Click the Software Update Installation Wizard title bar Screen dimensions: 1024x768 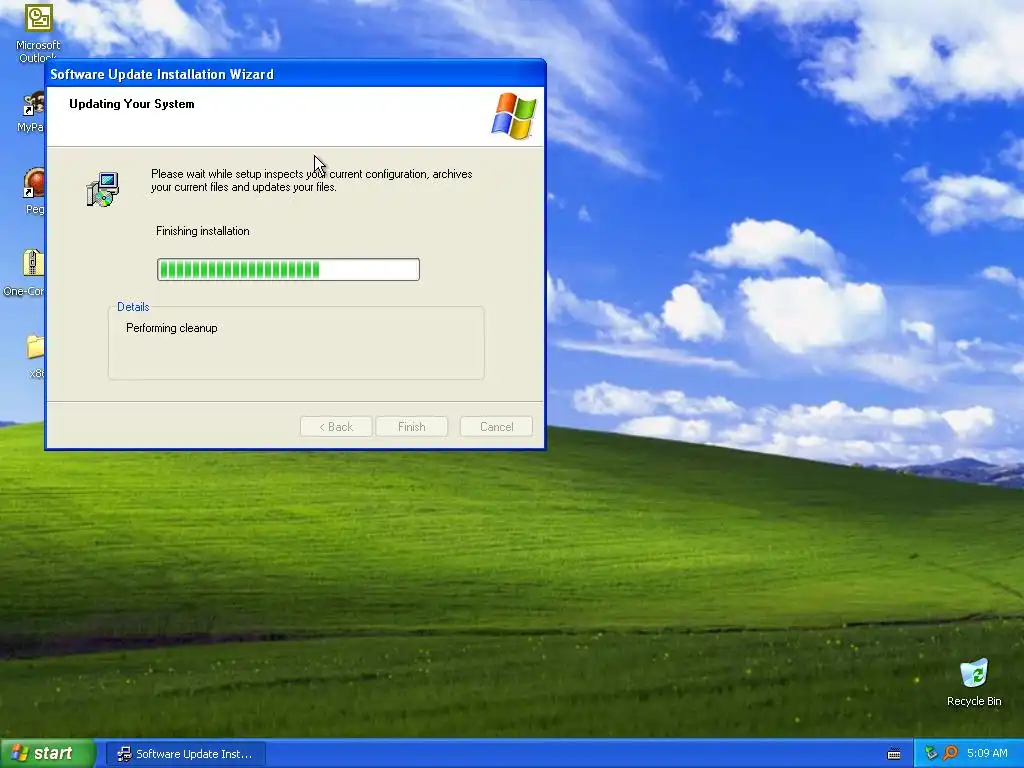click(295, 74)
